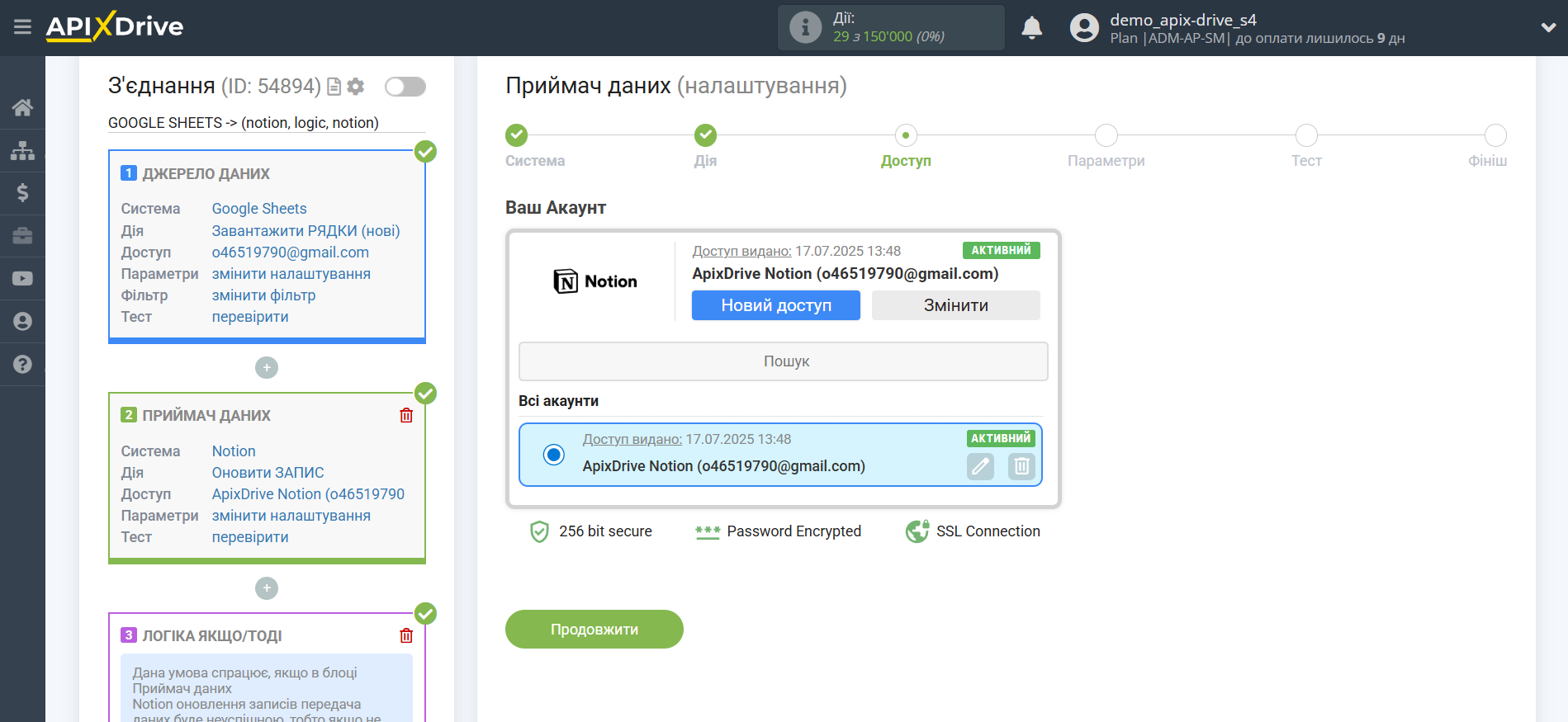Expand the account dropdown chevron
This screenshot has height=722, width=1568.
pyautogui.click(x=1548, y=27)
